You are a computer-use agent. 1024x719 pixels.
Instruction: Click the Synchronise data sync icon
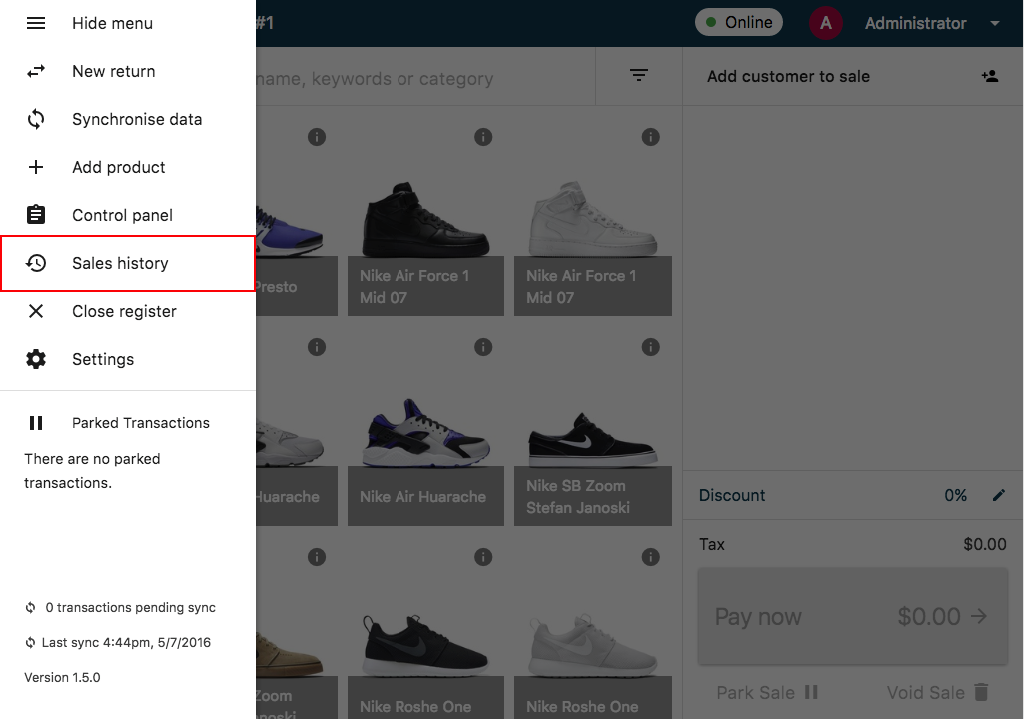[36, 120]
